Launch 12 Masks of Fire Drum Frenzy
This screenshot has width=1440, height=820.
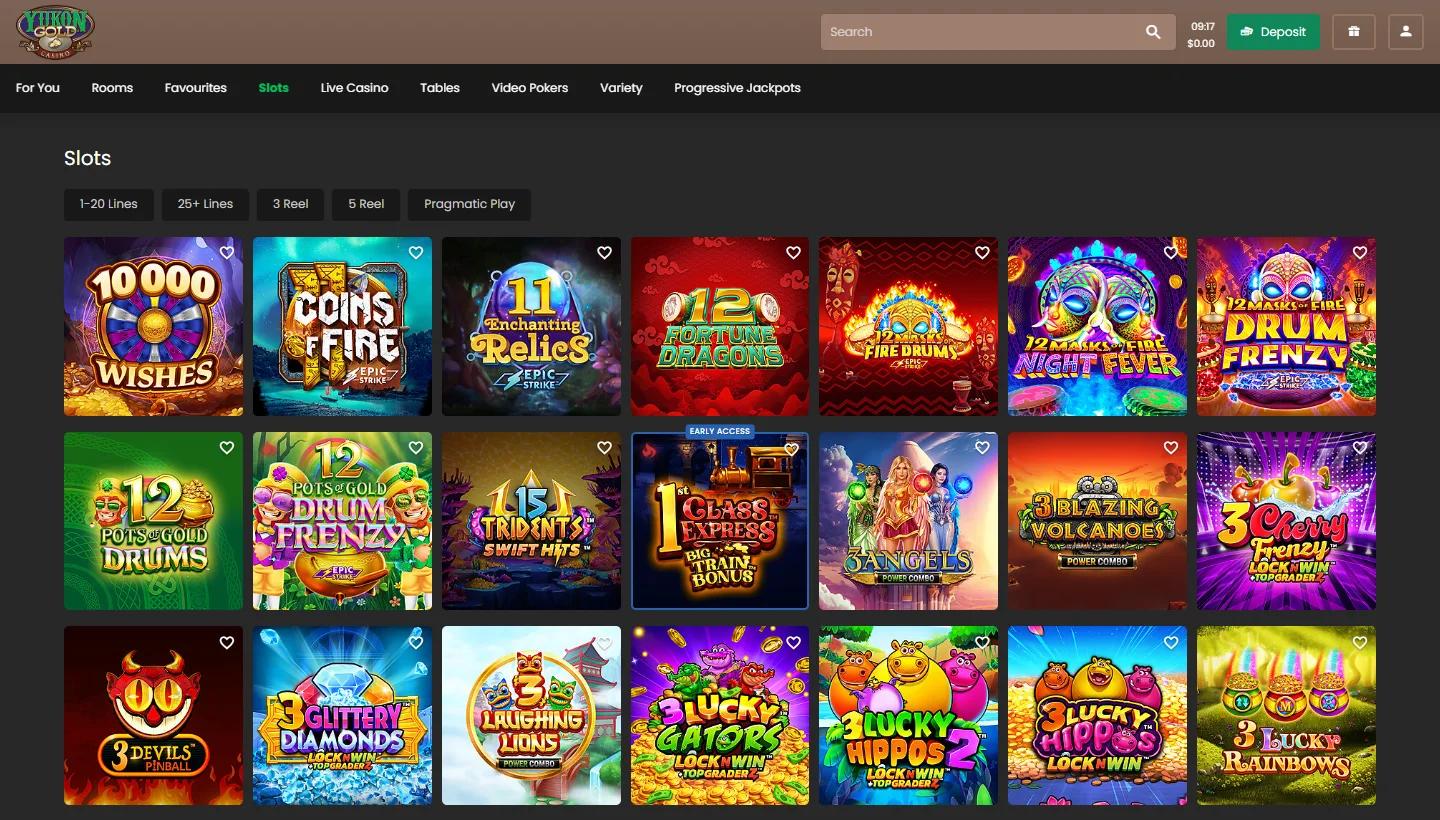pos(1286,326)
